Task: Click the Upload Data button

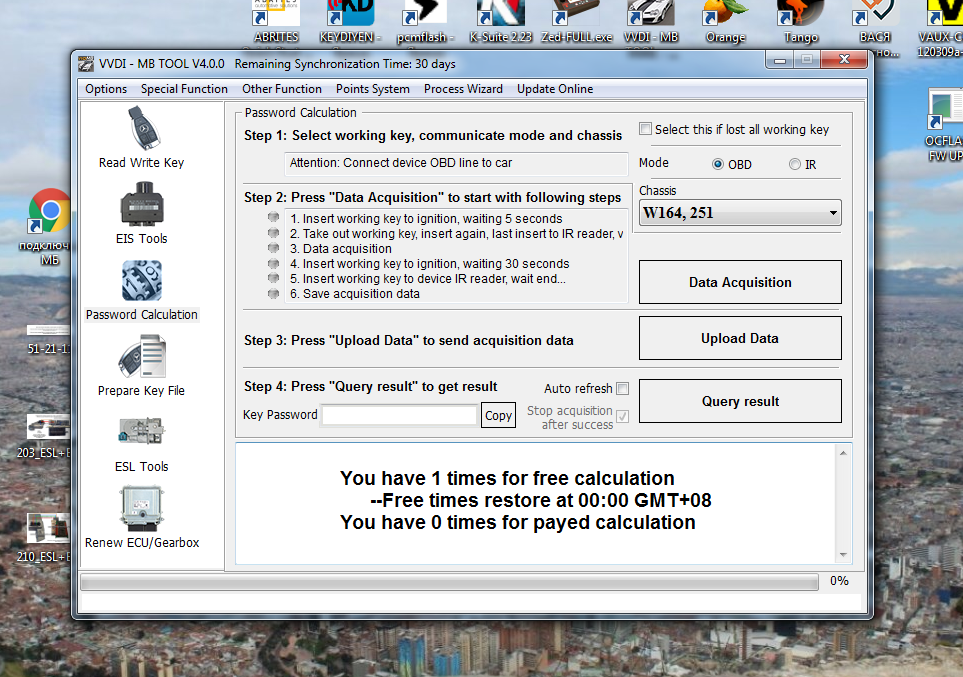Action: tap(740, 338)
